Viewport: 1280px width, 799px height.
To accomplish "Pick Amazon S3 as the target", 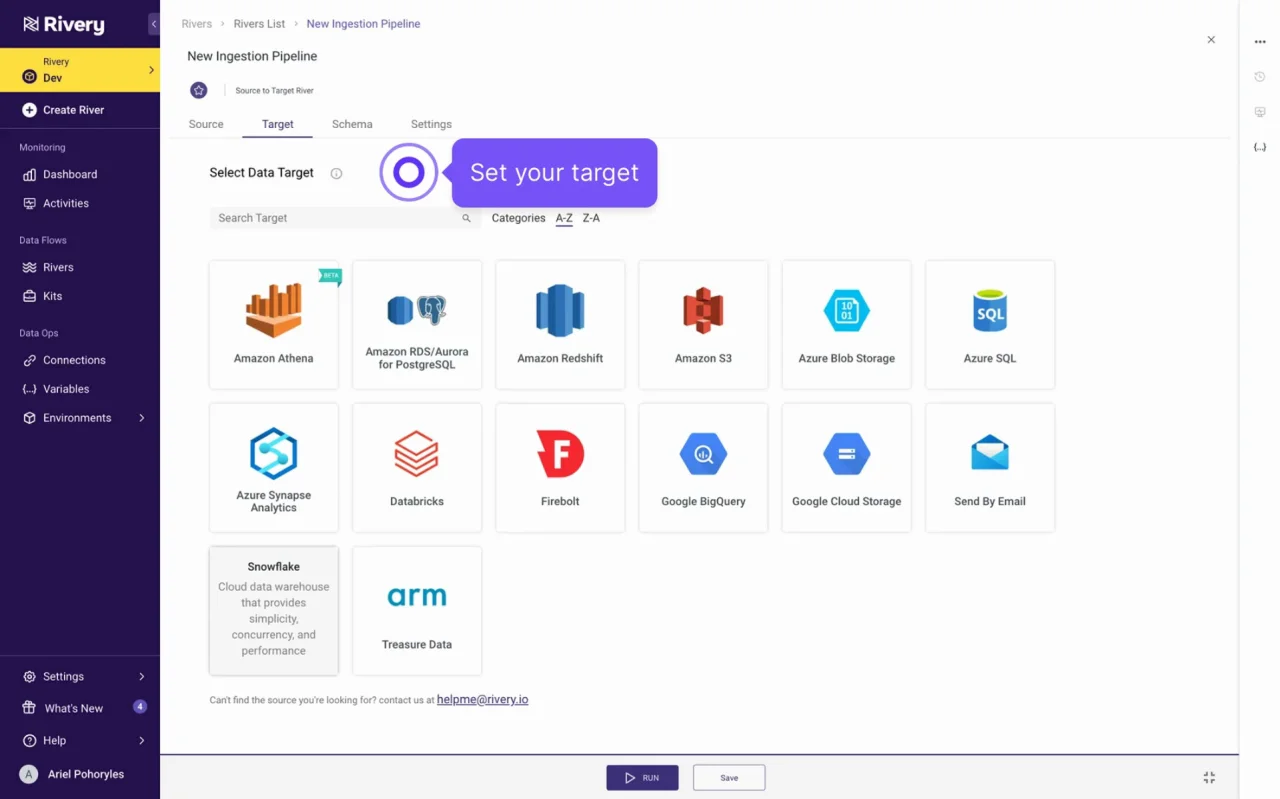I will coord(703,325).
